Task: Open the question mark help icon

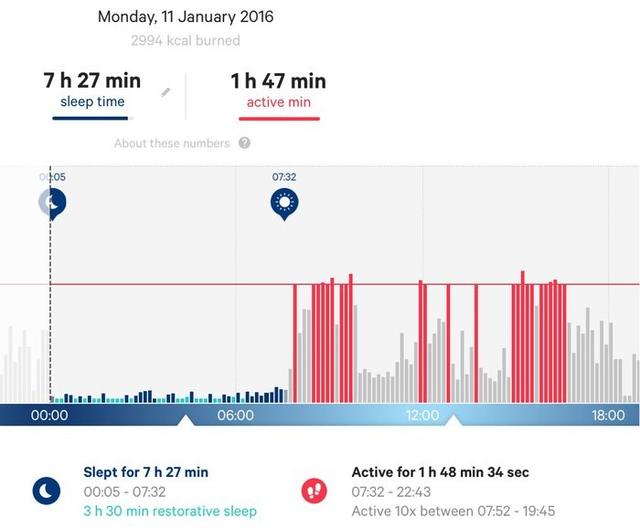Action: 244,143
